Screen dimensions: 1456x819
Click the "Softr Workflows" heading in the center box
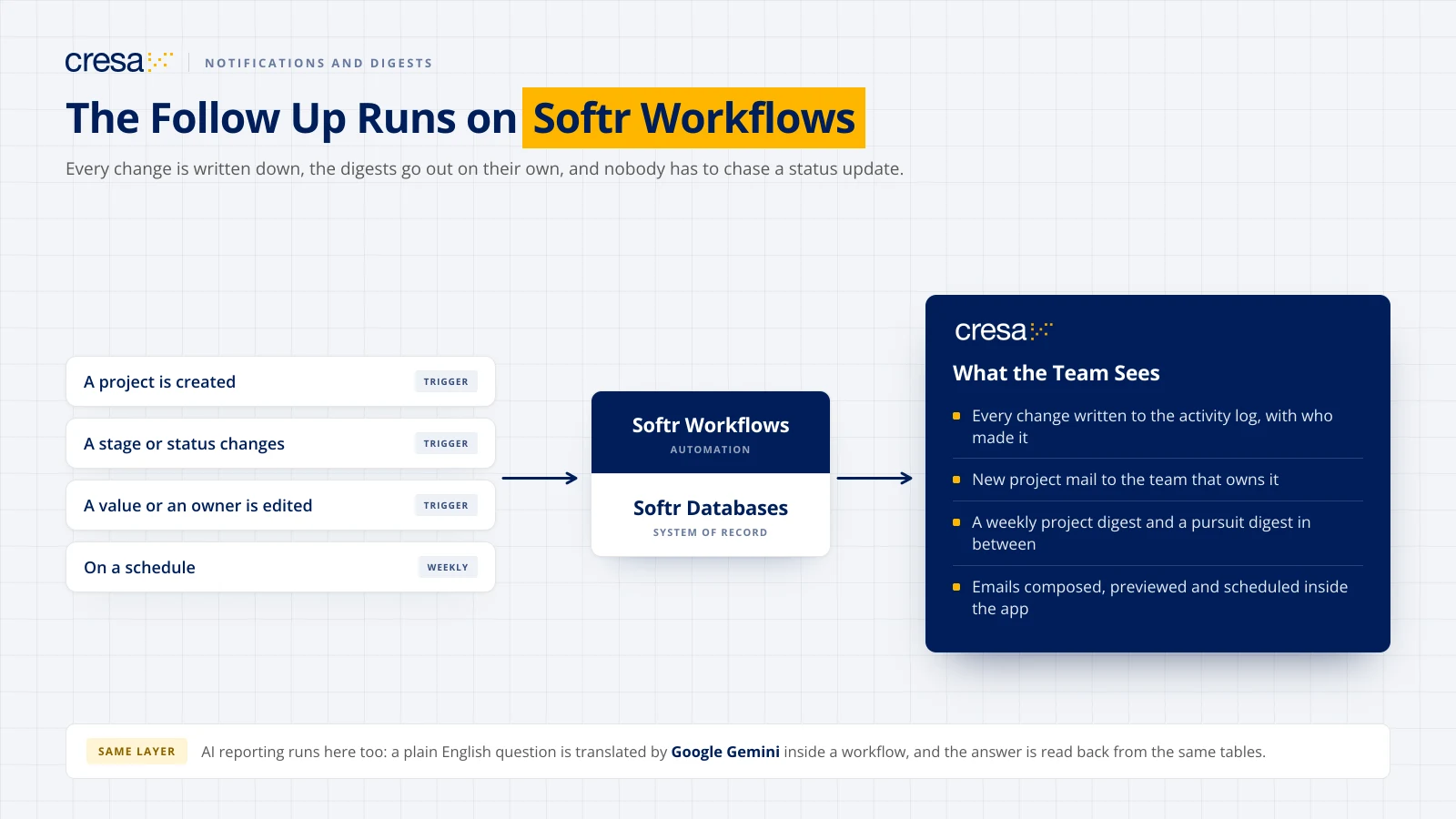(711, 425)
